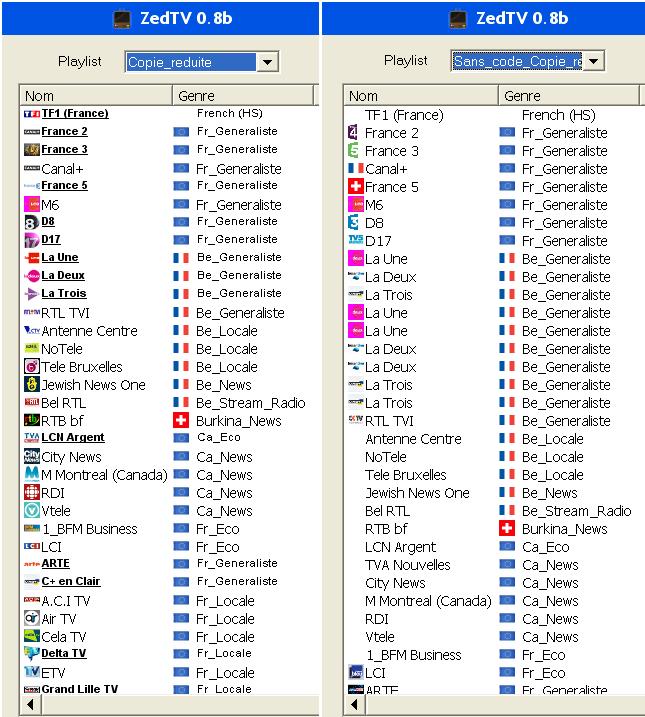This screenshot has height=717, width=645.
Task: Select LCN Argent in the left list
Action: 72,438
